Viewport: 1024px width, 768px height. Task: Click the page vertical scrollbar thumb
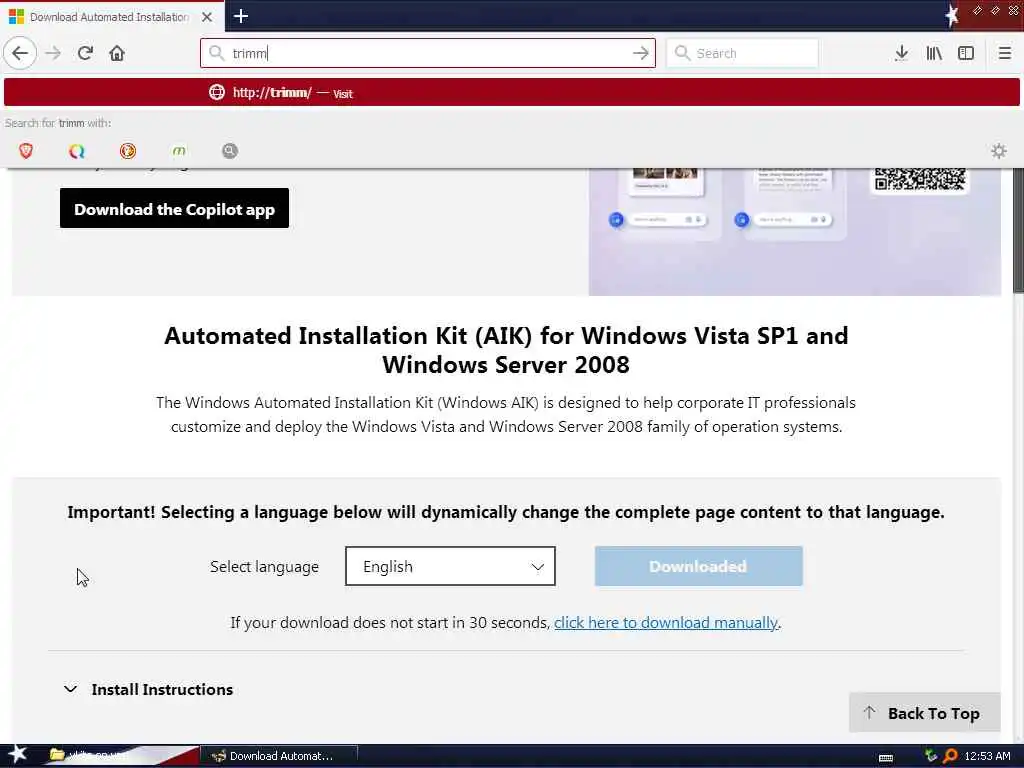[1018, 229]
